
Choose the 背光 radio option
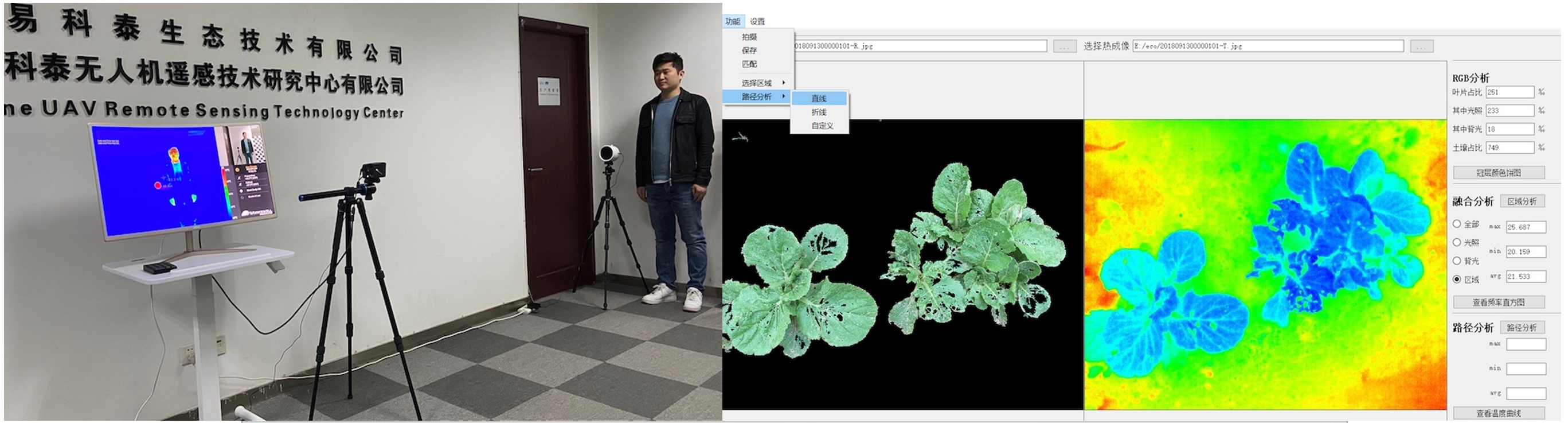(1457, 261)
